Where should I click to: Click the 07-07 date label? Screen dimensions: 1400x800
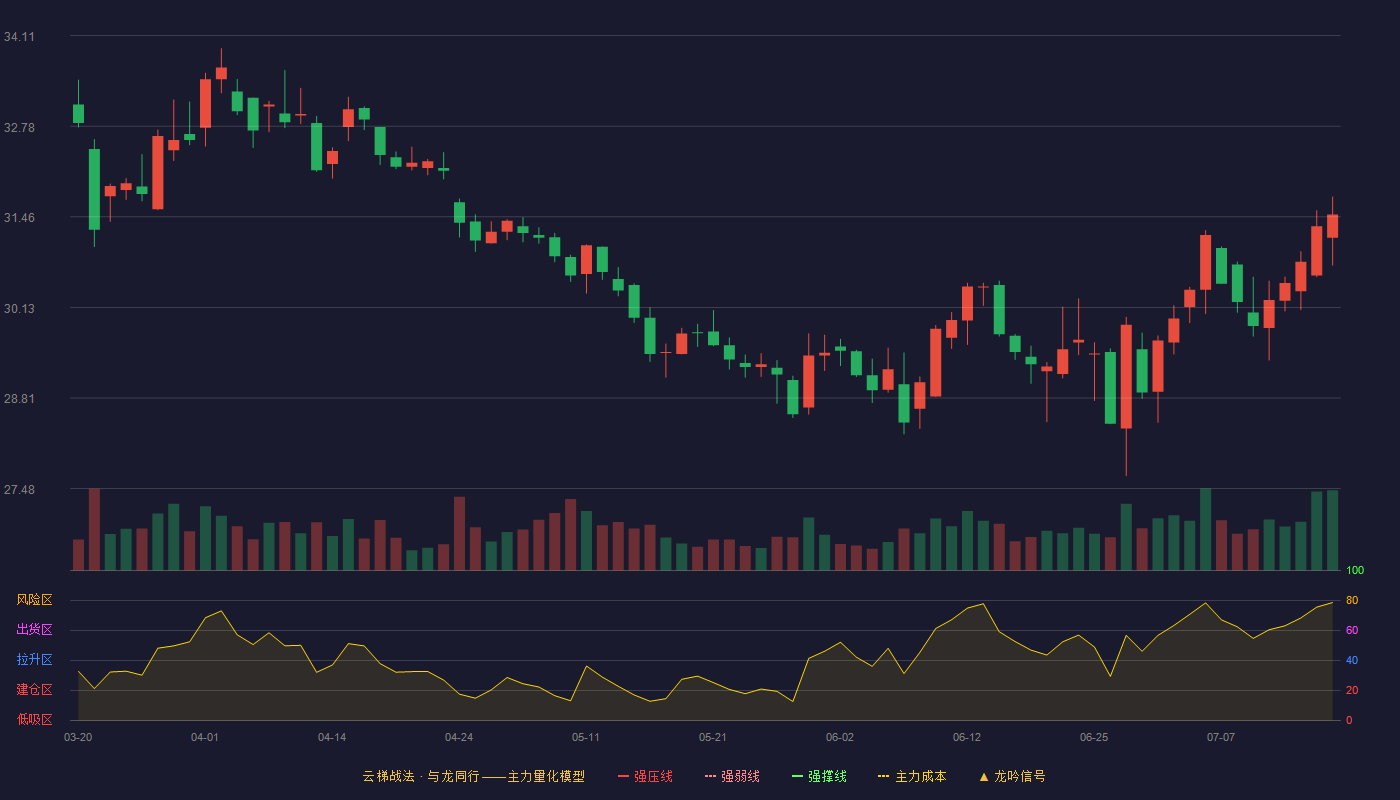1221,737
